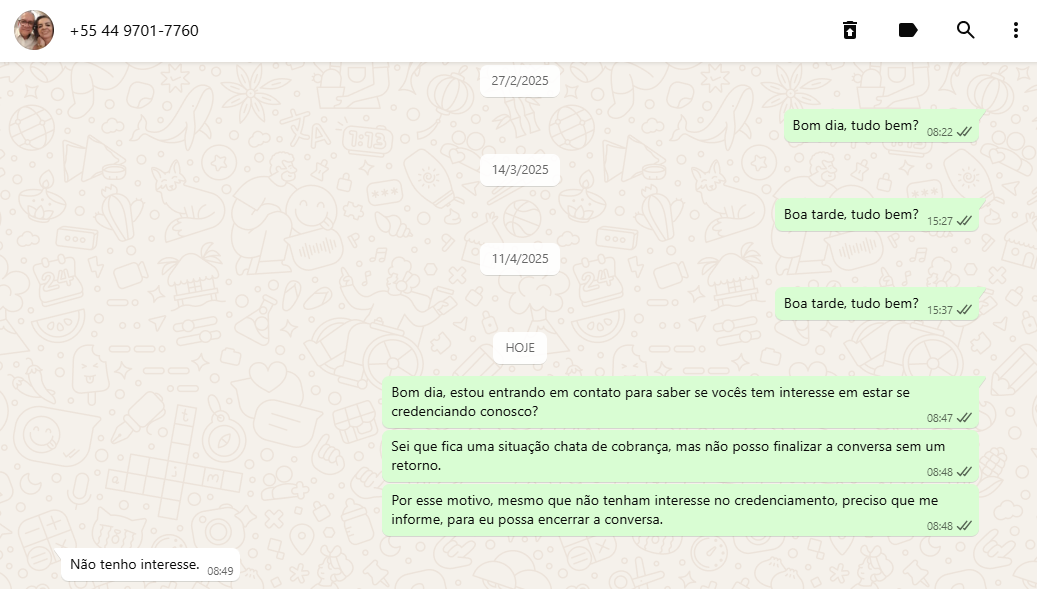Click read ticks on 15:37 message
The image size is (1037, 589).
pyautogui.click(x=964, y=309)
